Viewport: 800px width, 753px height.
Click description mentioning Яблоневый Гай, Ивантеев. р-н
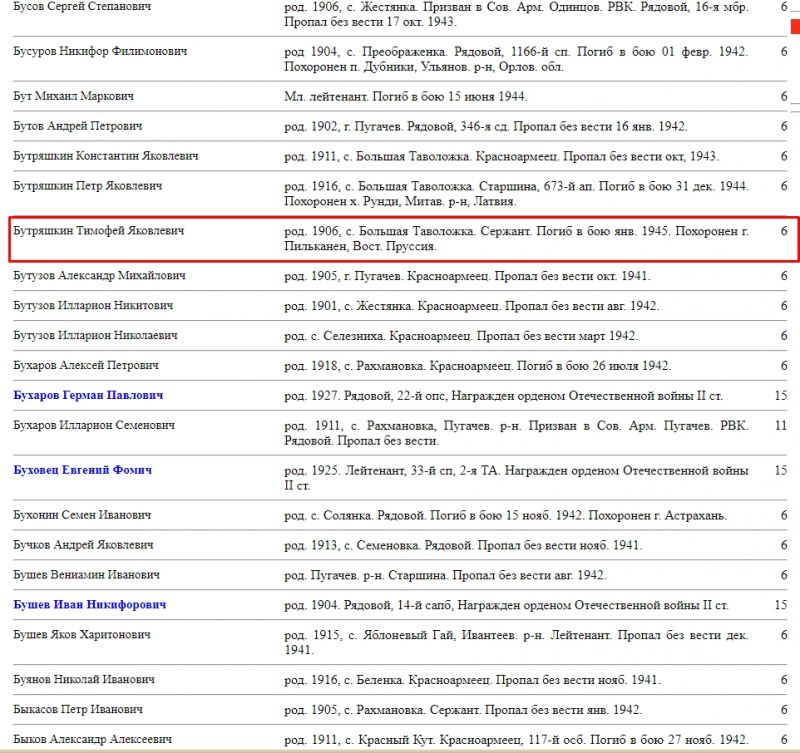click(516, 642)
